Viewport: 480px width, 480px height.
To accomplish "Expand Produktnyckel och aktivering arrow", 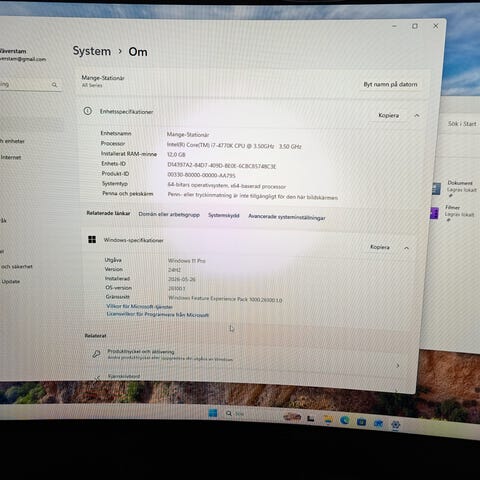I will pos(398,366).
